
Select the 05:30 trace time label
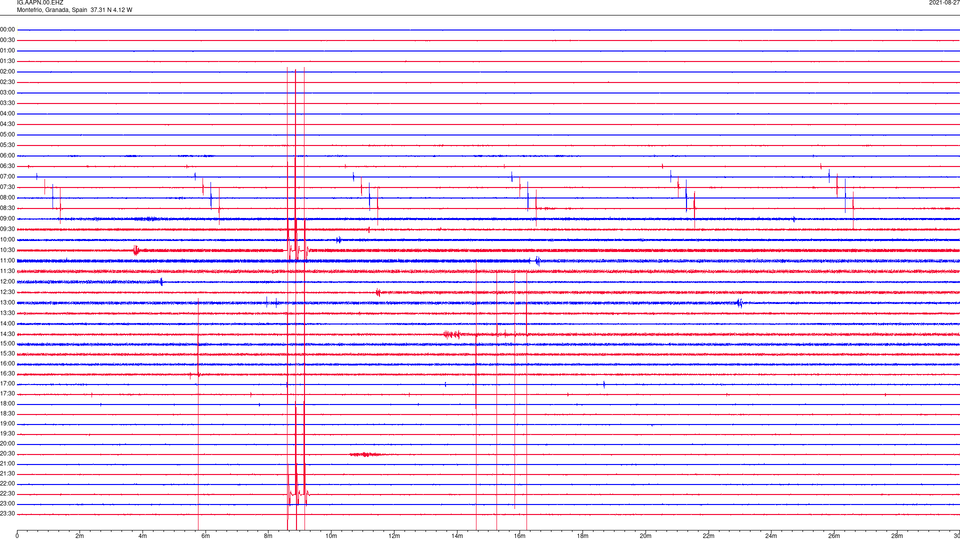(x=8, y=145)
